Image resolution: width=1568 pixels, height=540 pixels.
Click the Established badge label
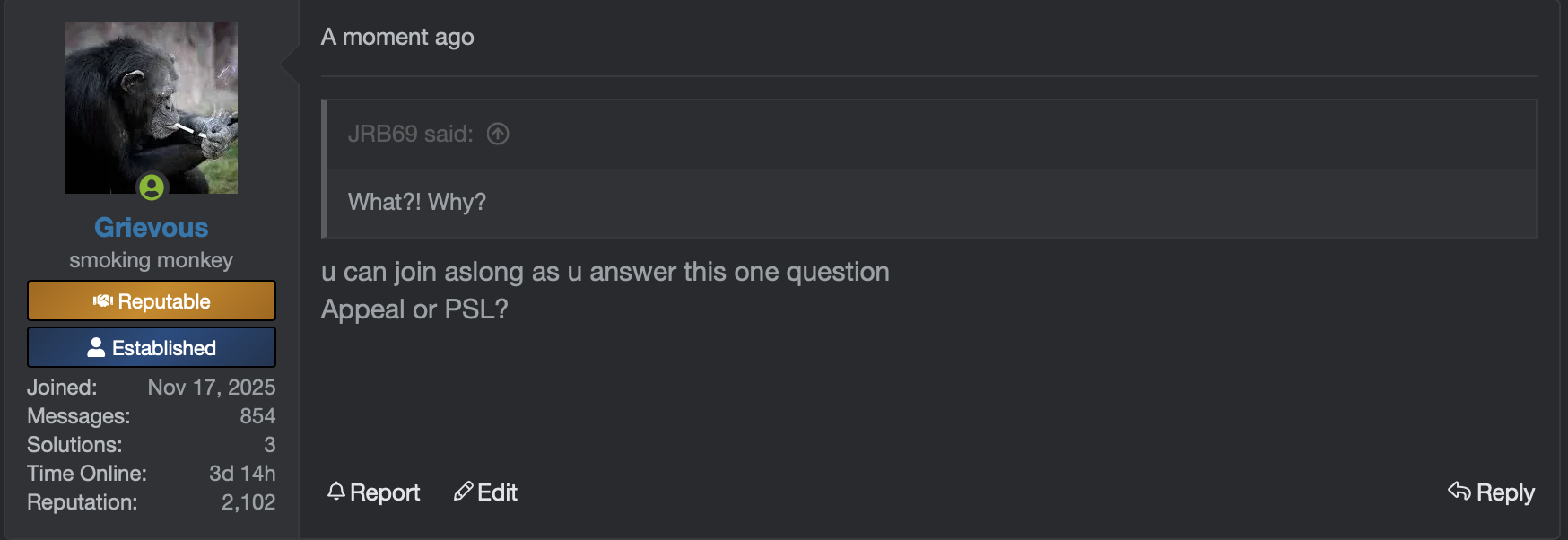tap(164, 348)
